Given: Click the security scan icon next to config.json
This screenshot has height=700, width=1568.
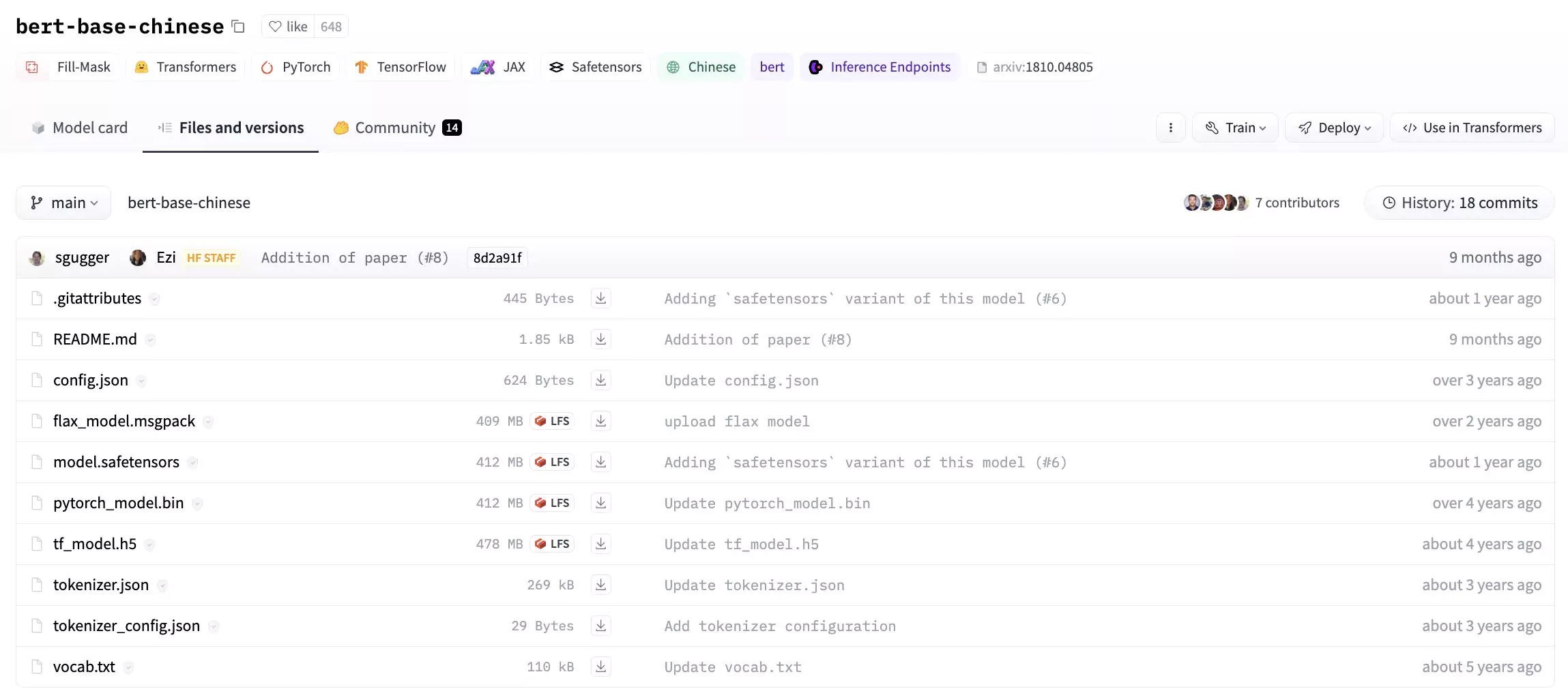Looking at the screenshot, I should coord(141,381).
